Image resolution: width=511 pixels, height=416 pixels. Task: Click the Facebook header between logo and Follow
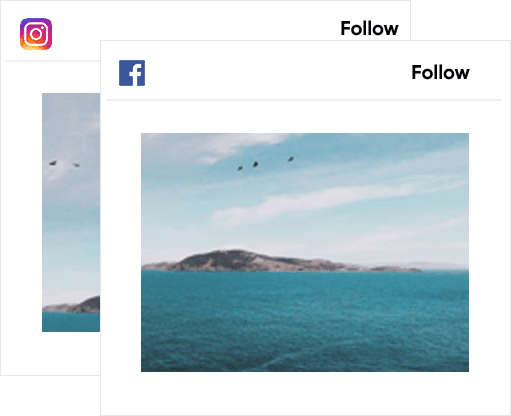click(x=278, y=73)
